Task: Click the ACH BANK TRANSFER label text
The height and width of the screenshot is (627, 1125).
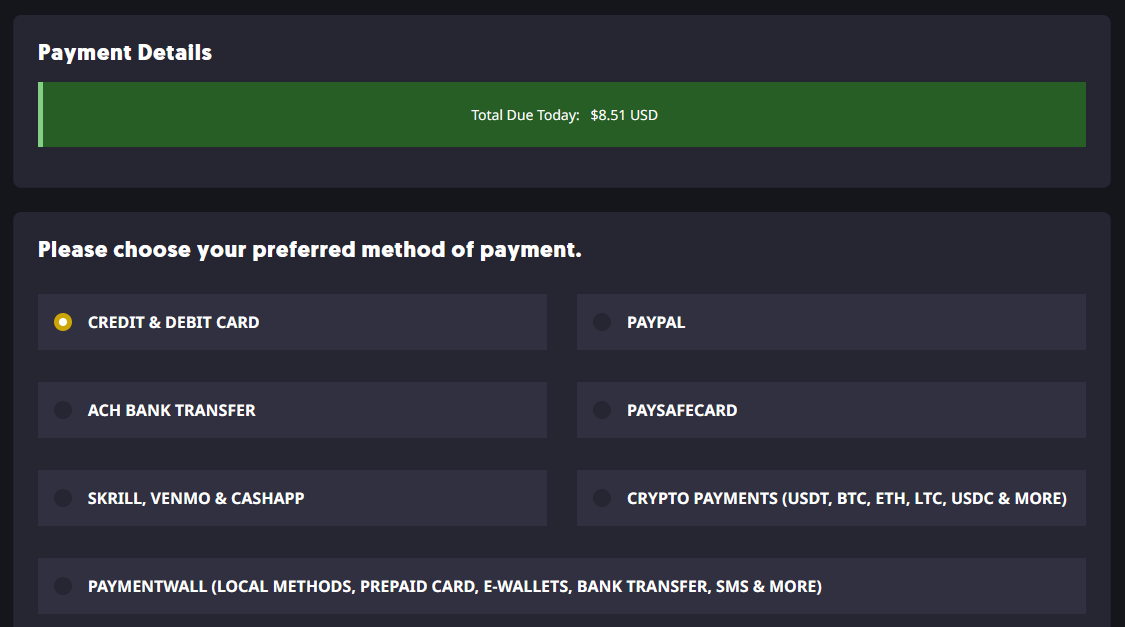Action: pyautogui.click(x=171, y=410)
